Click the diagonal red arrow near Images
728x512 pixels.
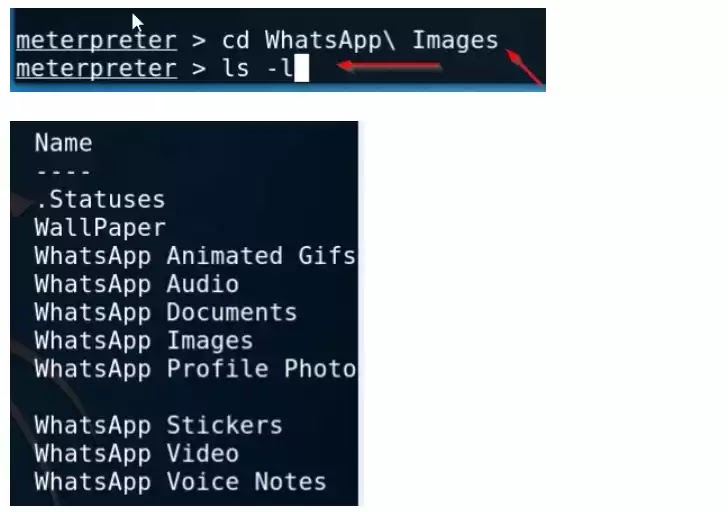(x=524, y=66)
